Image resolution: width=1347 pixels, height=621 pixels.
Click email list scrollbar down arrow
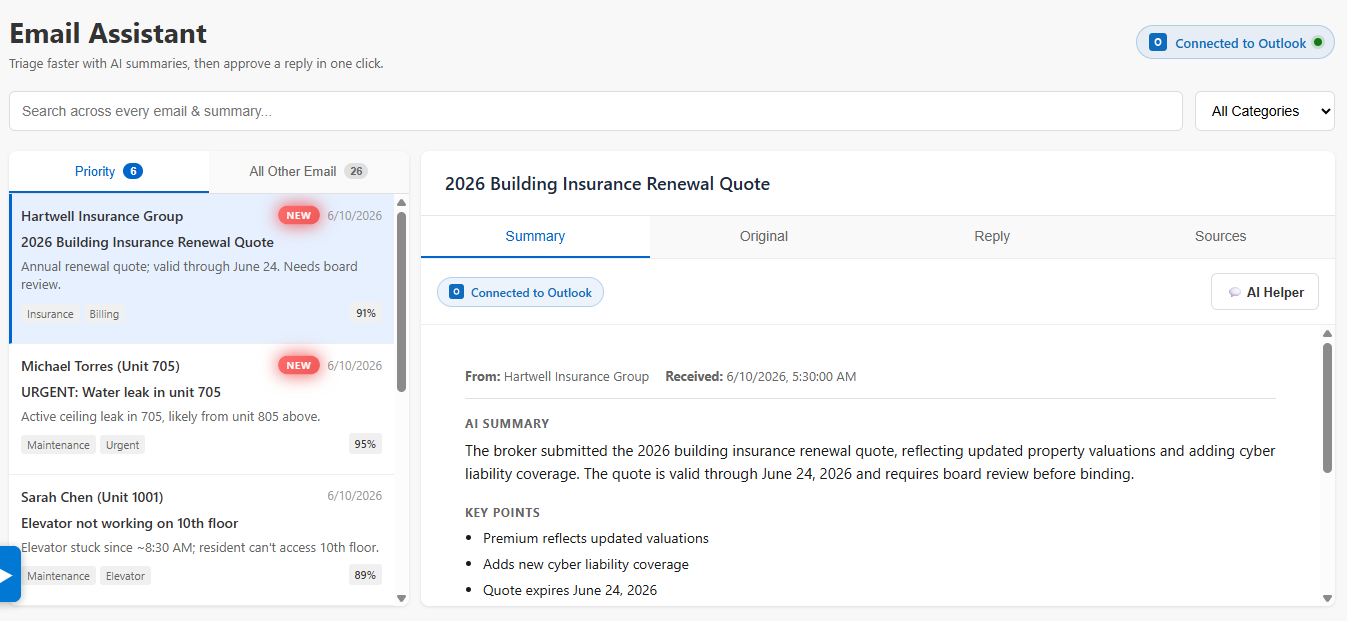pyautogui.click(x=402, y=598)
